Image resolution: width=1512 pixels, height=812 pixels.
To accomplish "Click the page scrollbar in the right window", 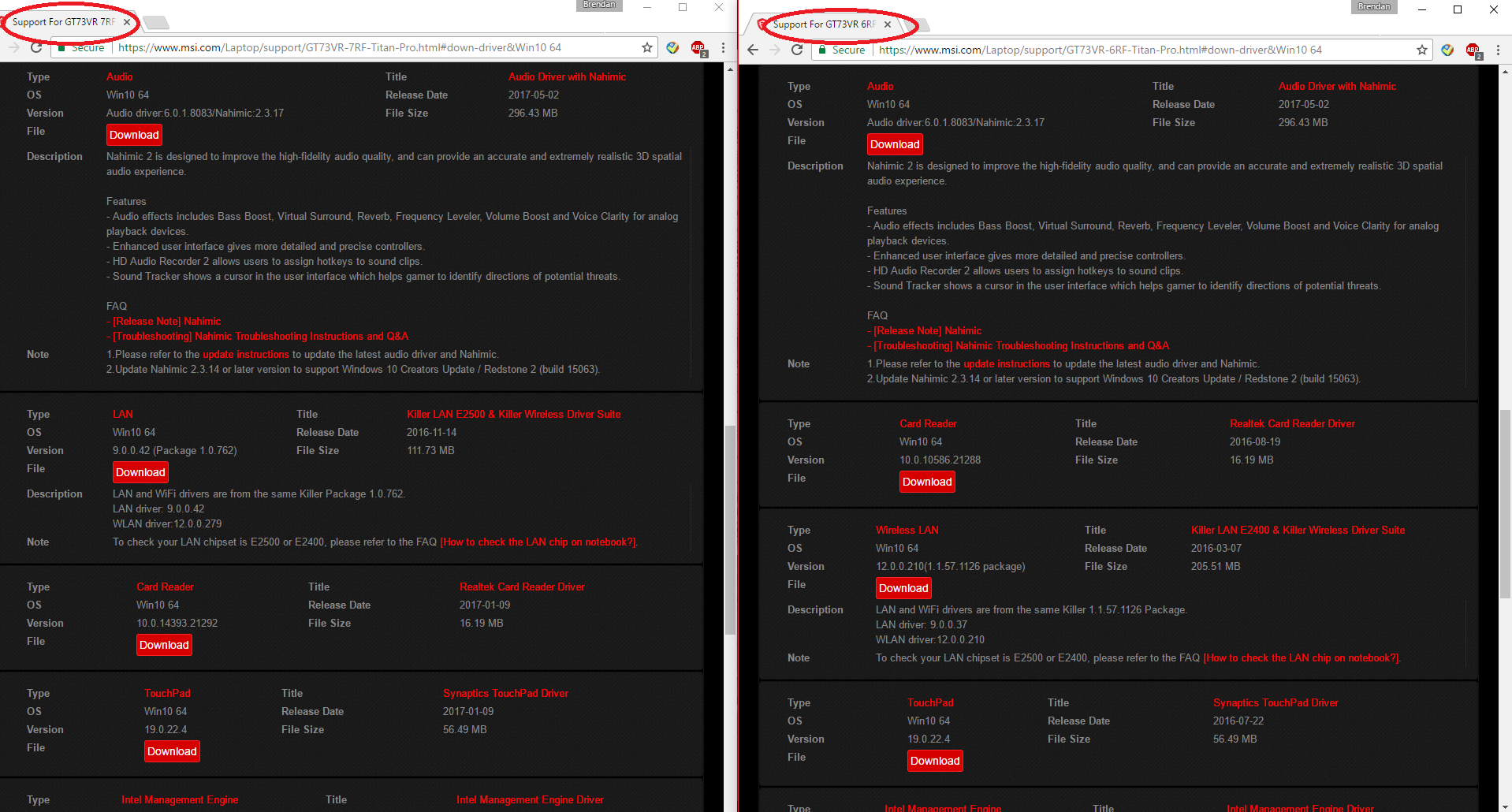I will (1506, 505).
